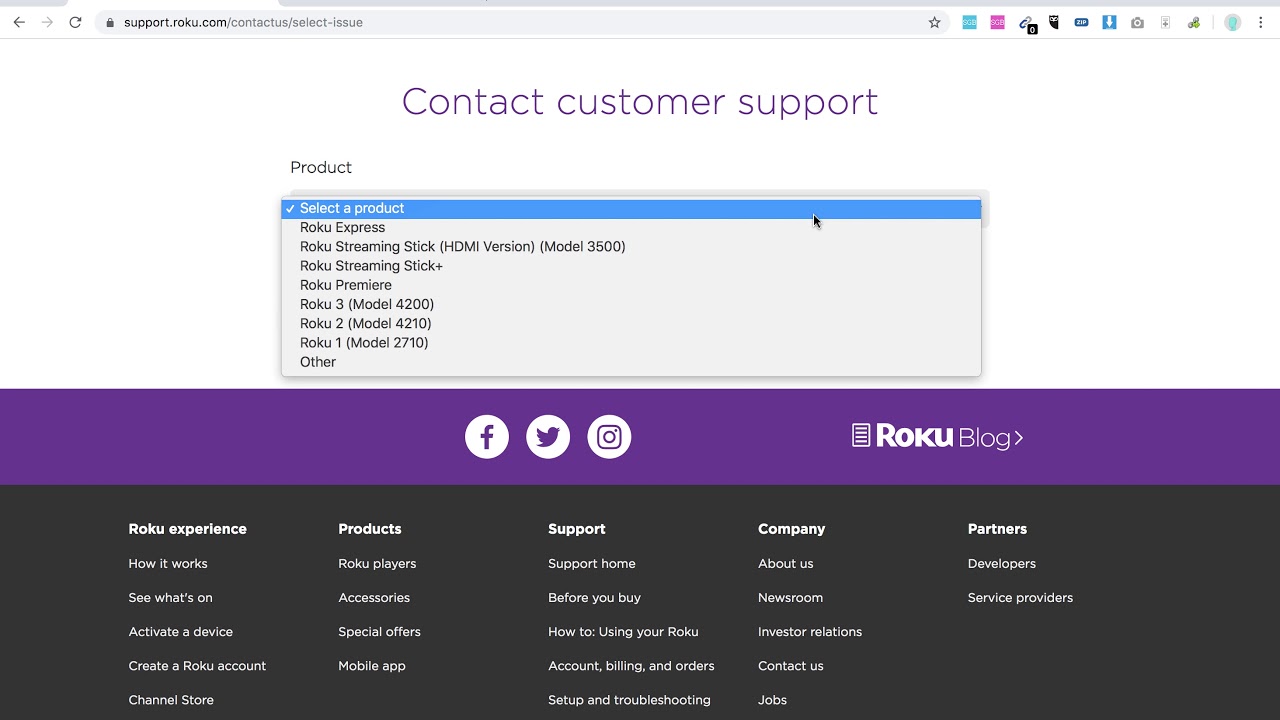This screenshot has width=1280, height=720.
Task: Select Roku Express from product list
Action: click(631, 227)
